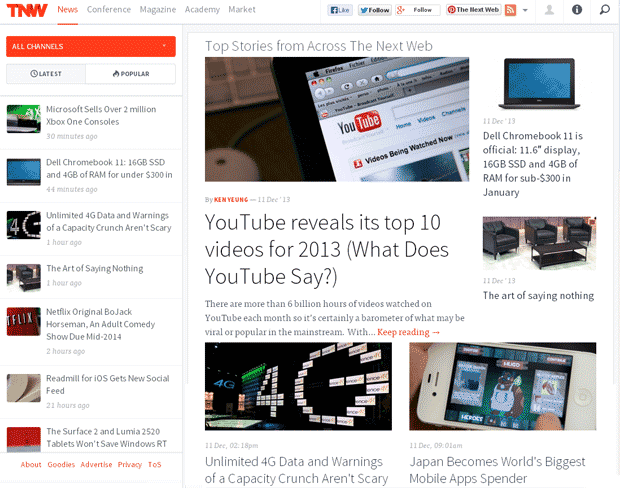Click the Privacy footer link
Image resolution: width=620 pixels, height=488 pixels.
130,465
